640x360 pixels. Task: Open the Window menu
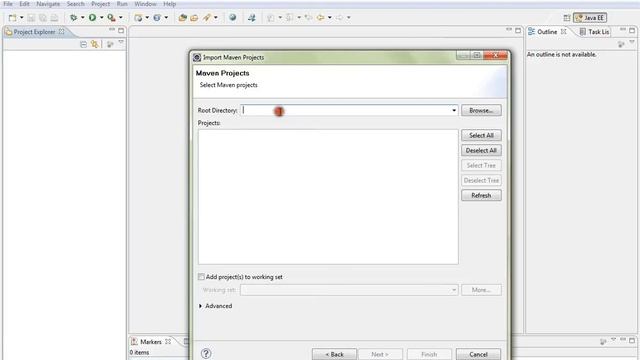pos(145,4)
